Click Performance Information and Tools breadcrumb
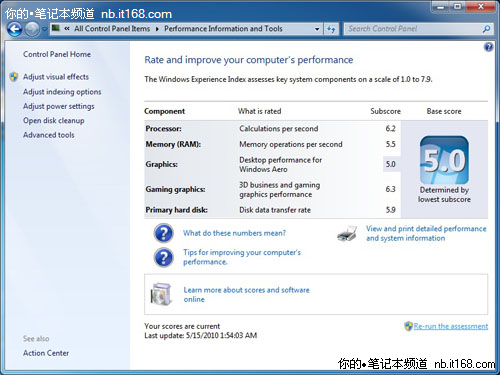Viewport: 500px width, 375px height. click(x=223, y=29)
